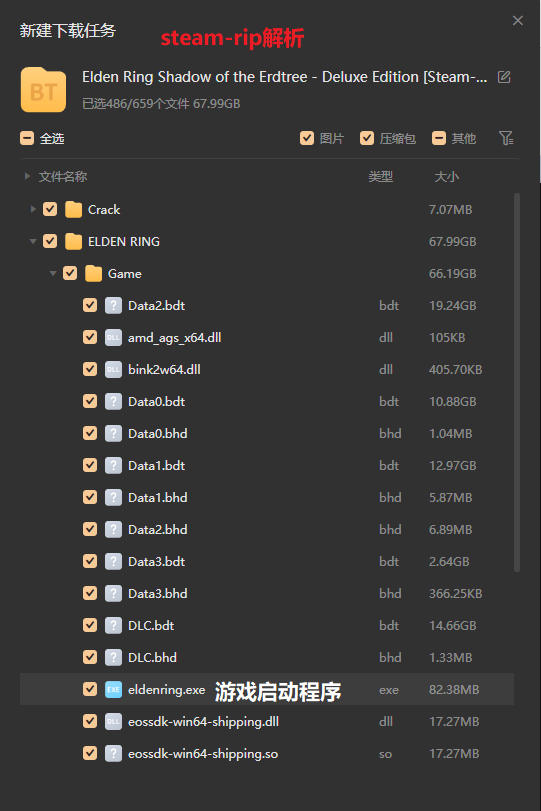Click the 7.07MB Crack size value
This screenshot has width=541, height=811.
[x=450, y=209]
